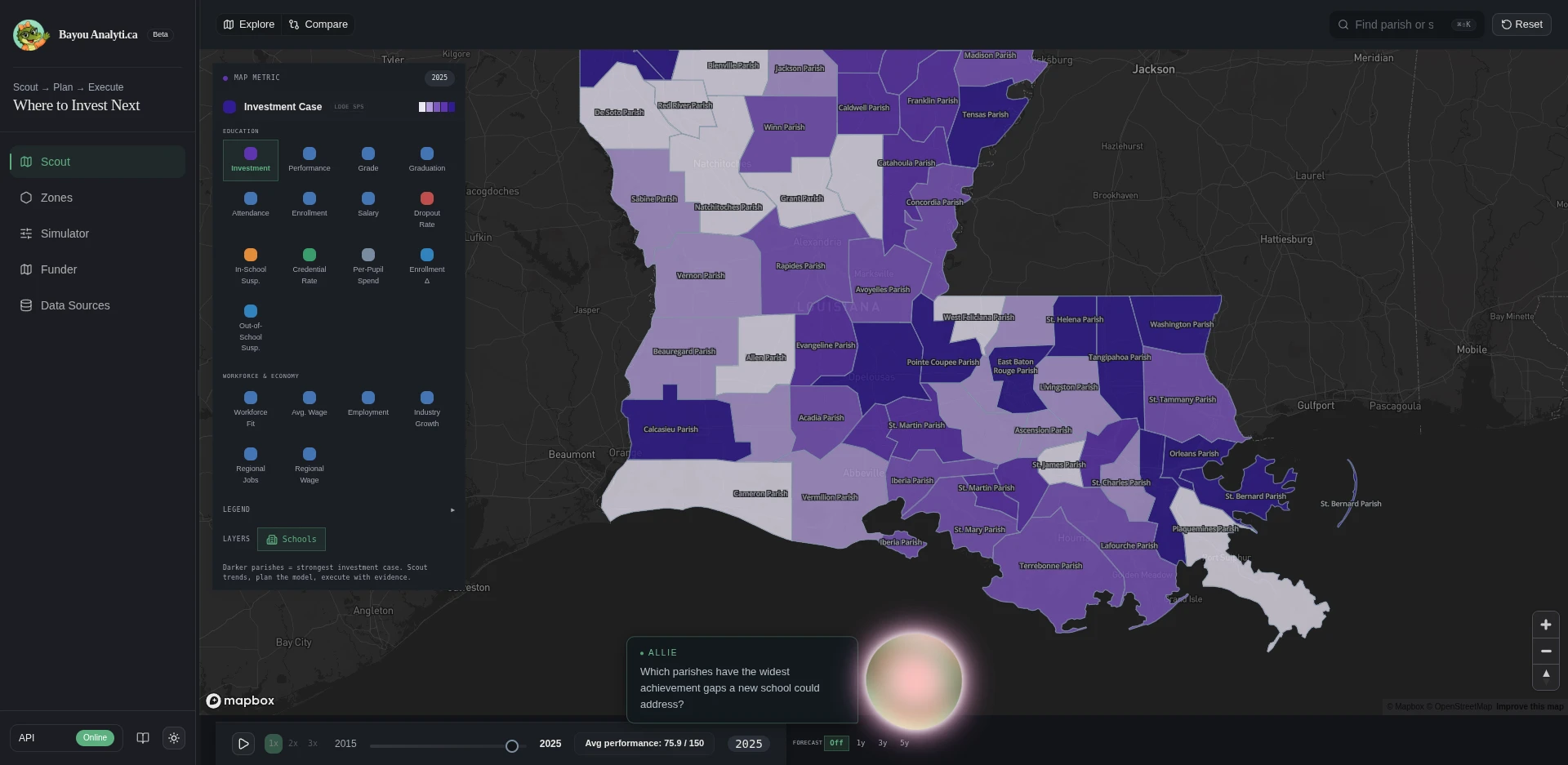The image size is (1568, 765).
Task: Reset map bearing compass arrow
Action: click(x=1545, y=676)
